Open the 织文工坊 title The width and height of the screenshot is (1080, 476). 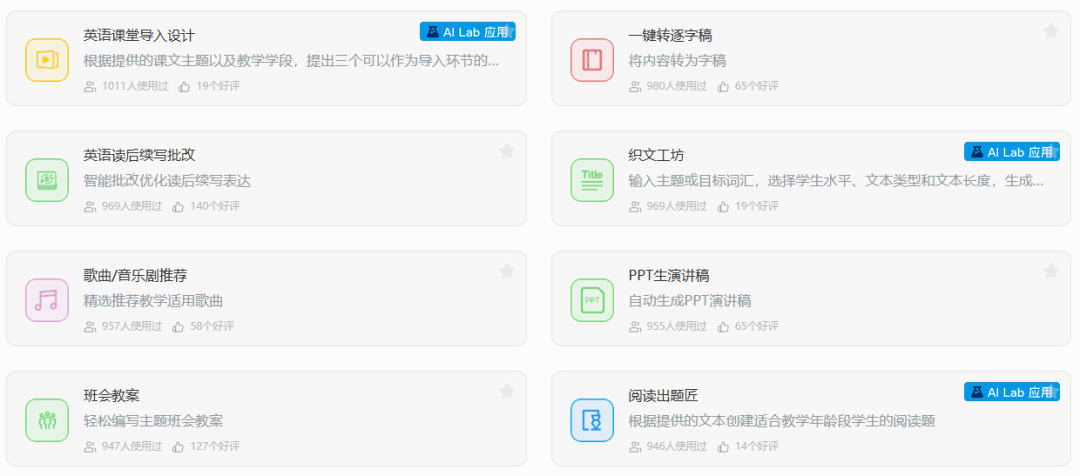656,155
